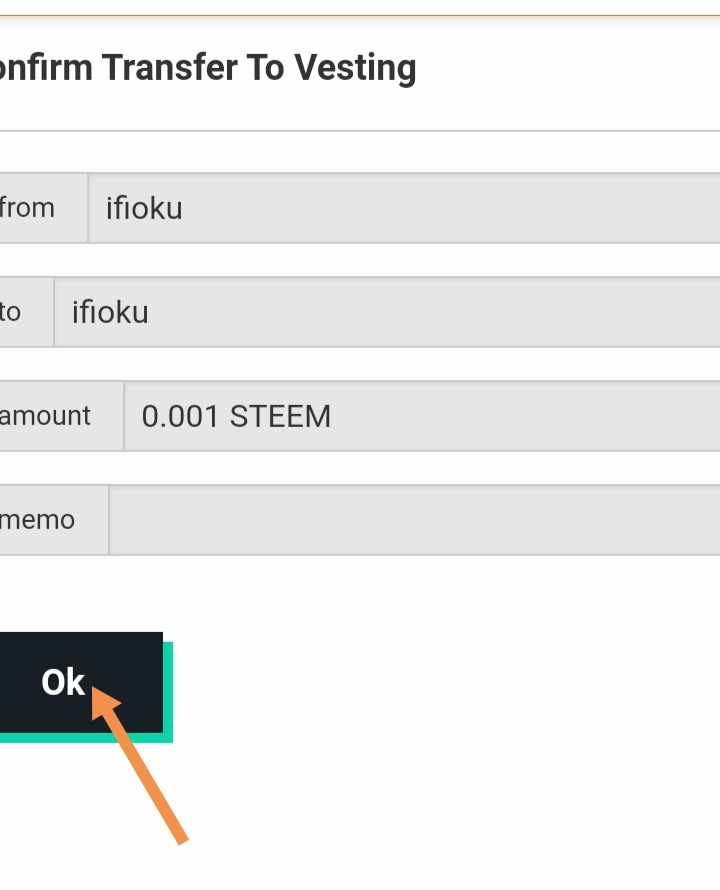Screen dimensions: 720x890
Task: Click the 'STEEM' text in amount field
Action: click(x=280, y=416)
